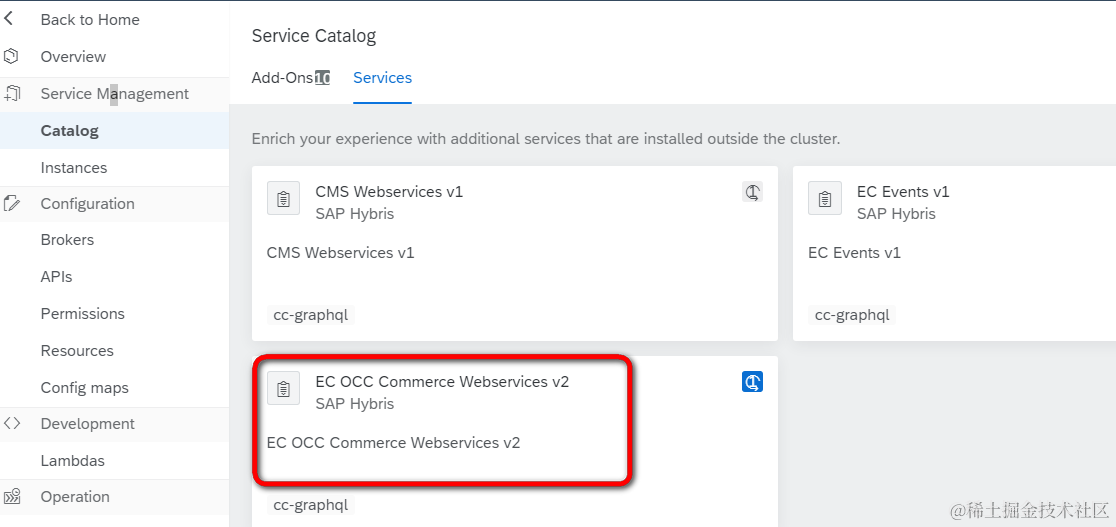Open Instances in the sidebar

click(74, 167)
